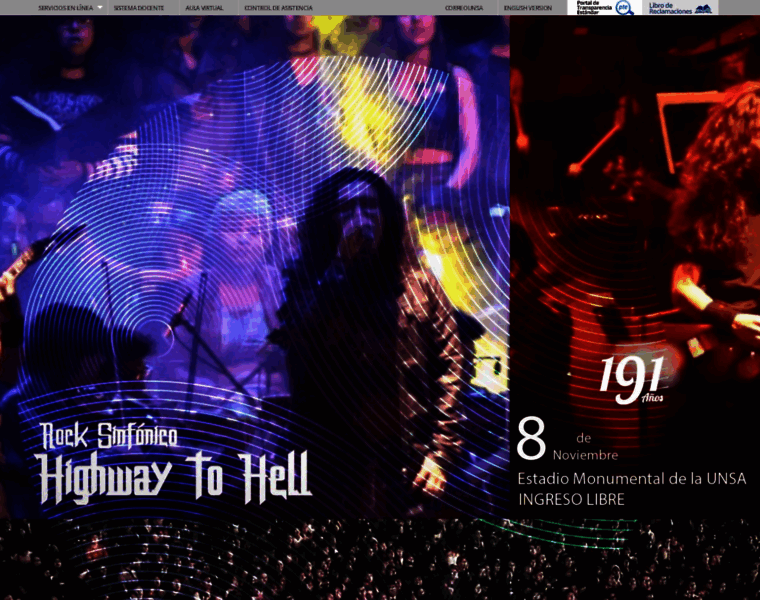The width and height of the screenshot is (760, 600).
Task: Expand the Servicios en Línea dropdown arrow
Action: coord(100,7)
